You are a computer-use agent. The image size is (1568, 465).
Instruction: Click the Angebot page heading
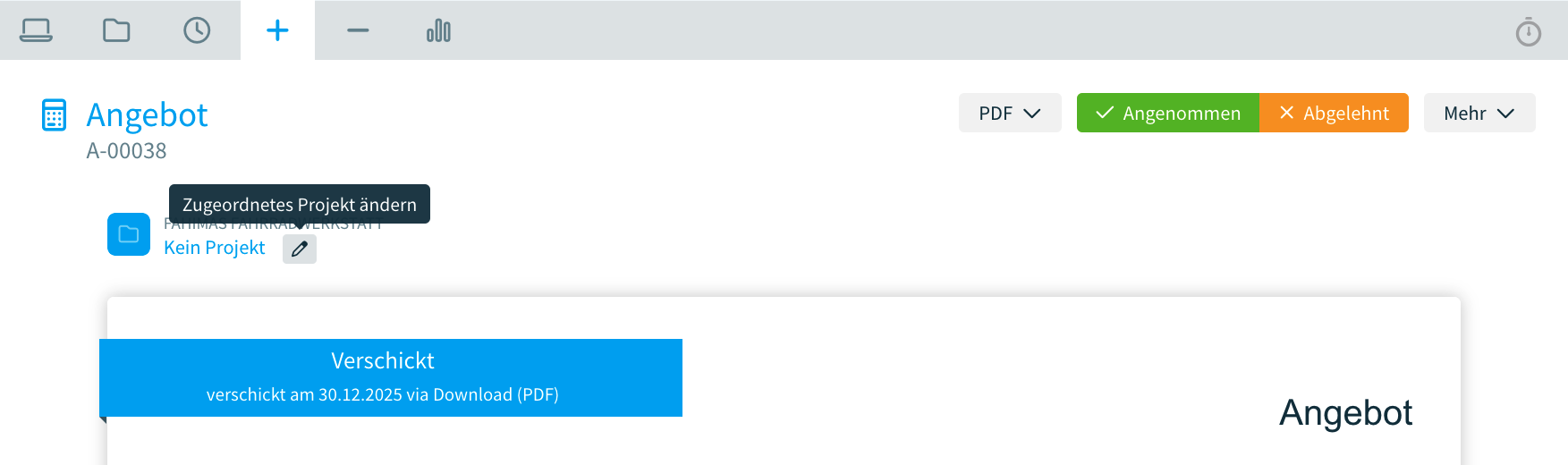coord(147,114)
